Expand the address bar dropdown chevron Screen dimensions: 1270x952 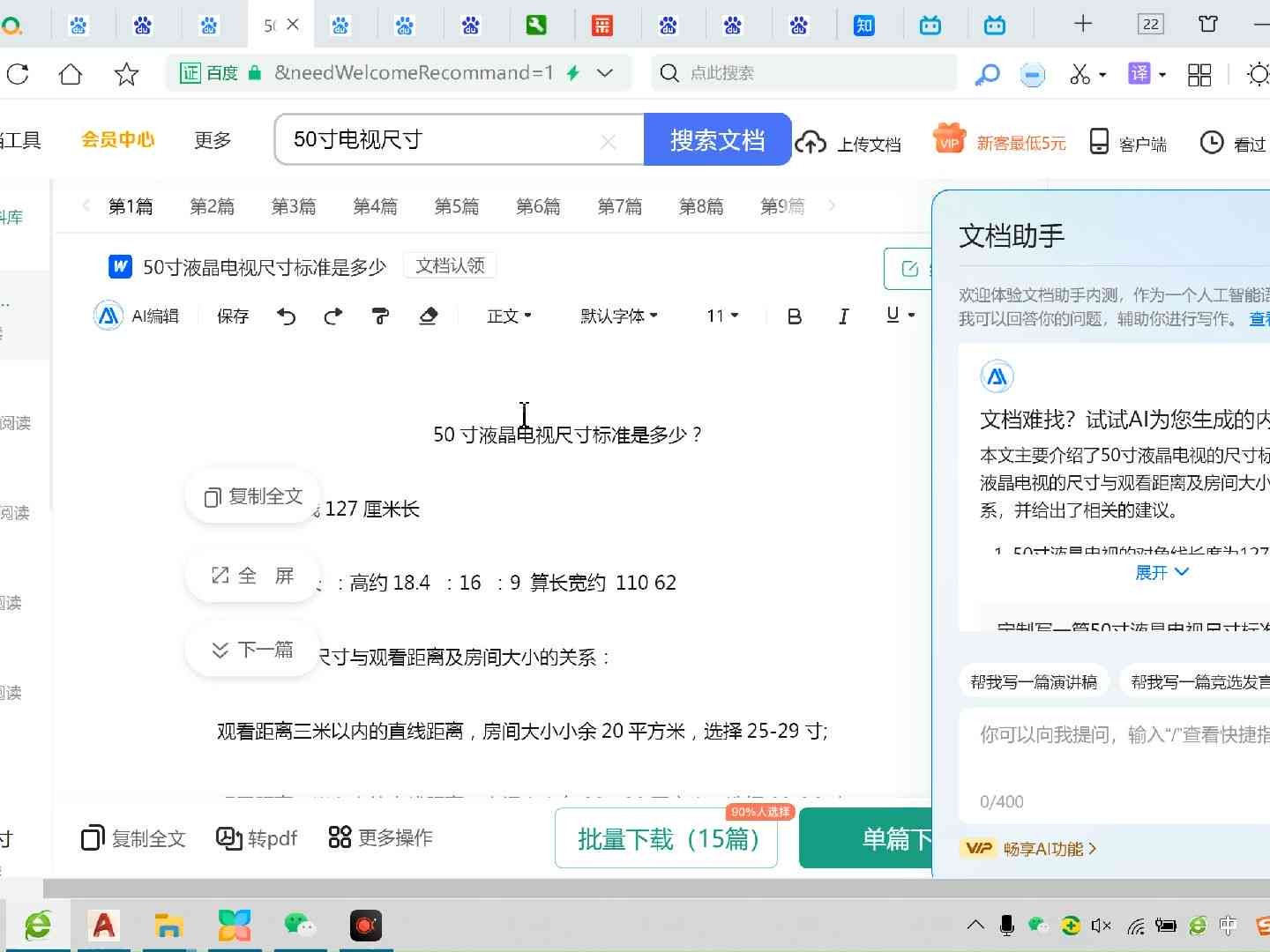[605, 73]
